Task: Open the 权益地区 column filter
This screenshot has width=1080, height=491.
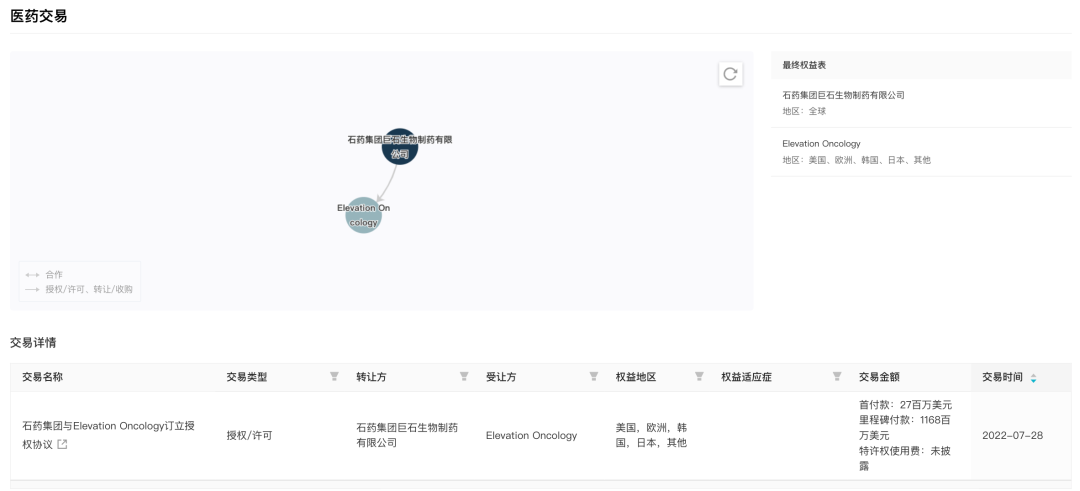Action: click(699, 377)
